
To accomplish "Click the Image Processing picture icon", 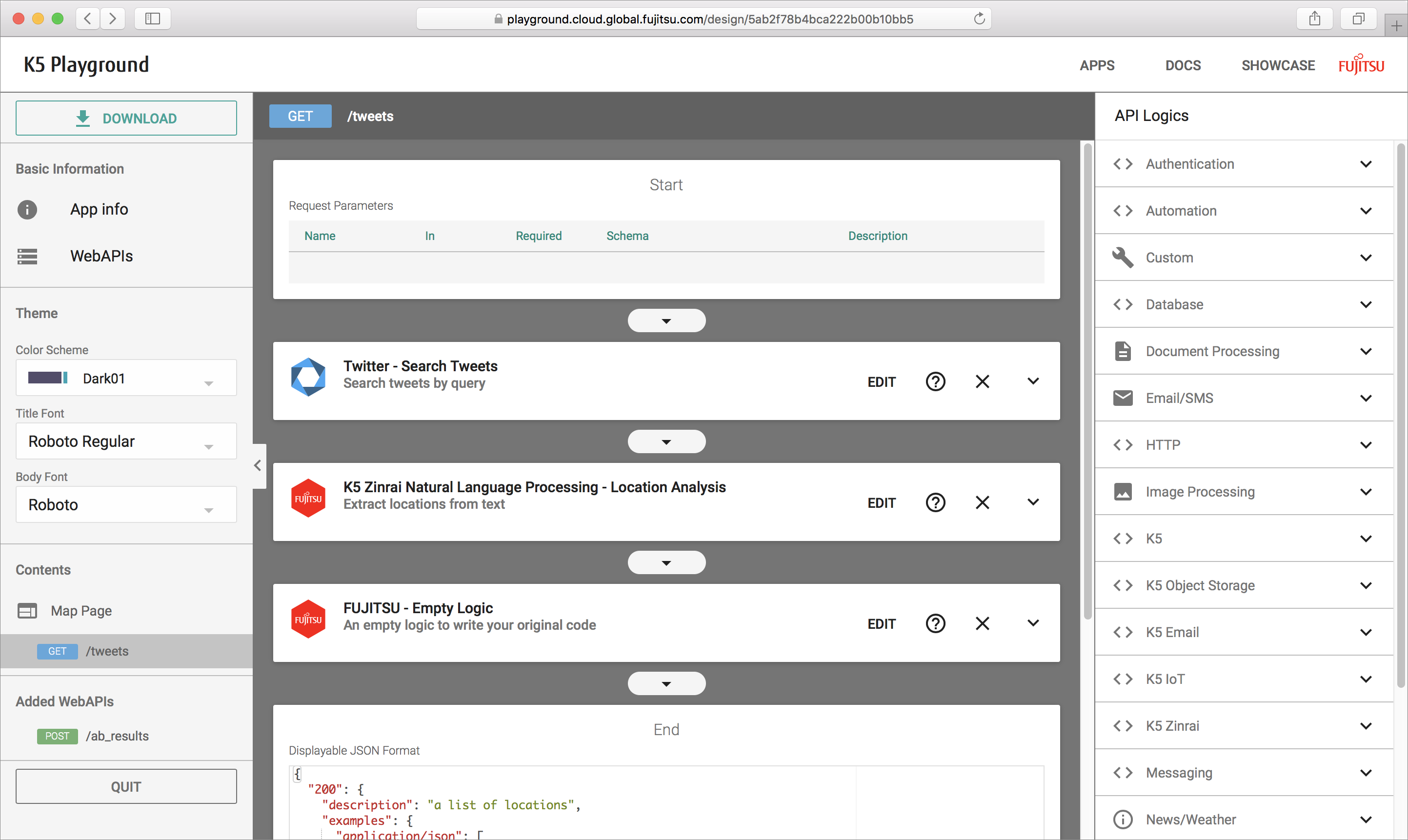I will pyautogui.click(x=1123, y=492).
